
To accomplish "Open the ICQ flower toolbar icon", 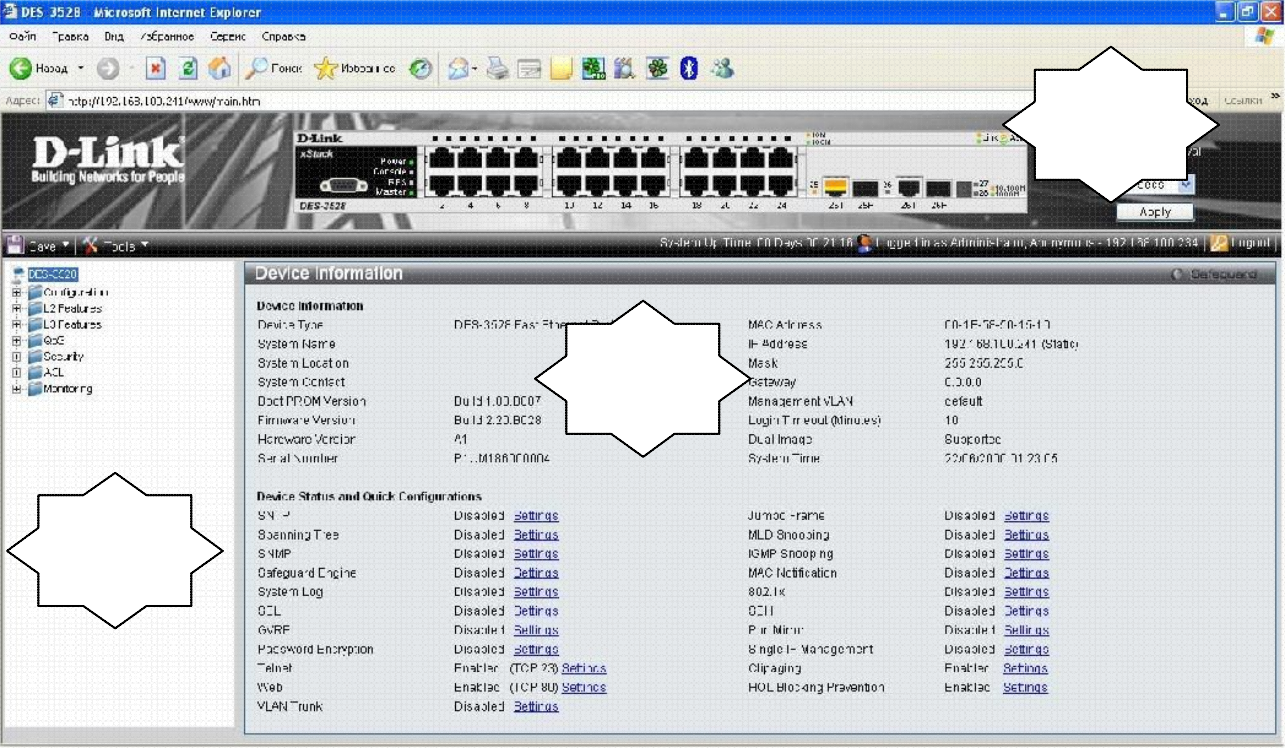I will 657,68.
